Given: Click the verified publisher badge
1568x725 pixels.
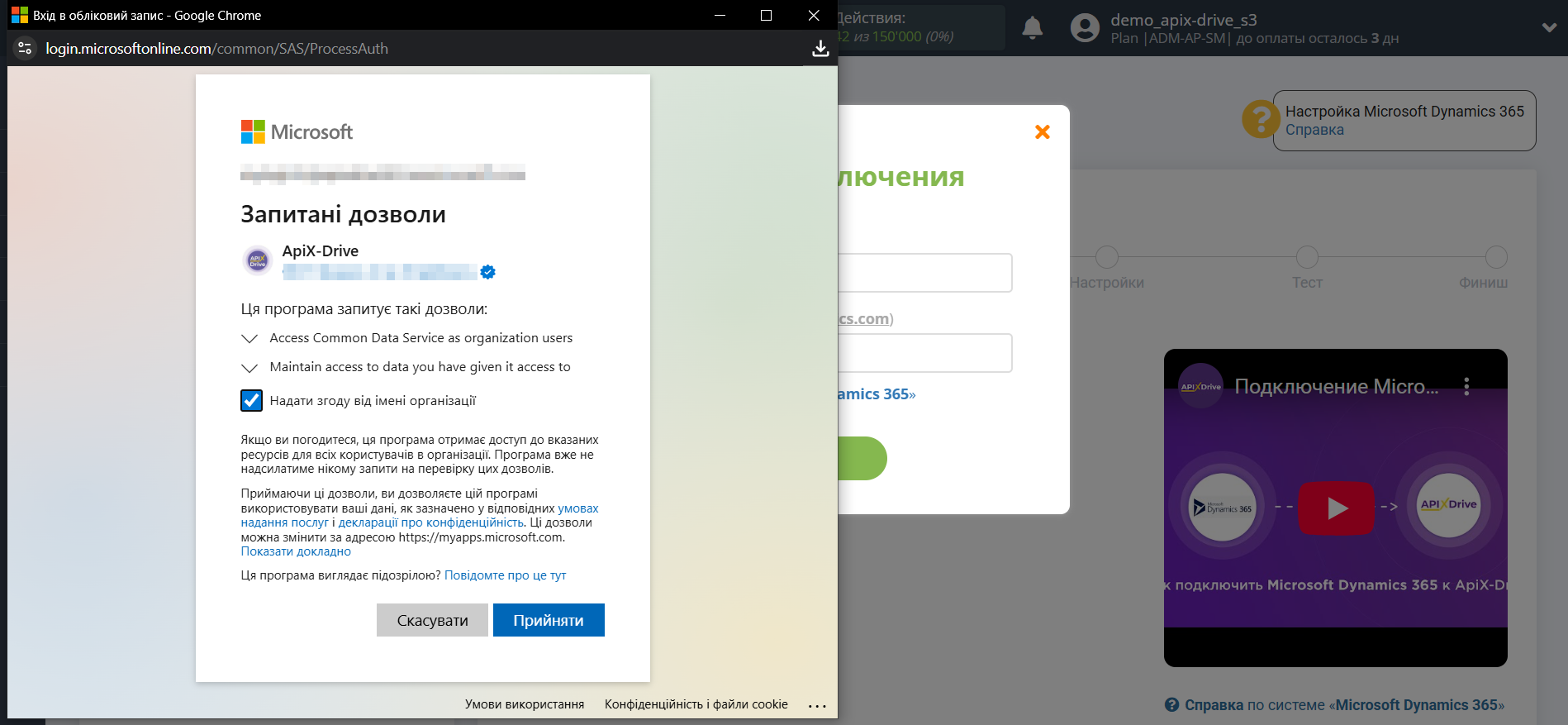Looking at the screenshot, I should [488, 272].
